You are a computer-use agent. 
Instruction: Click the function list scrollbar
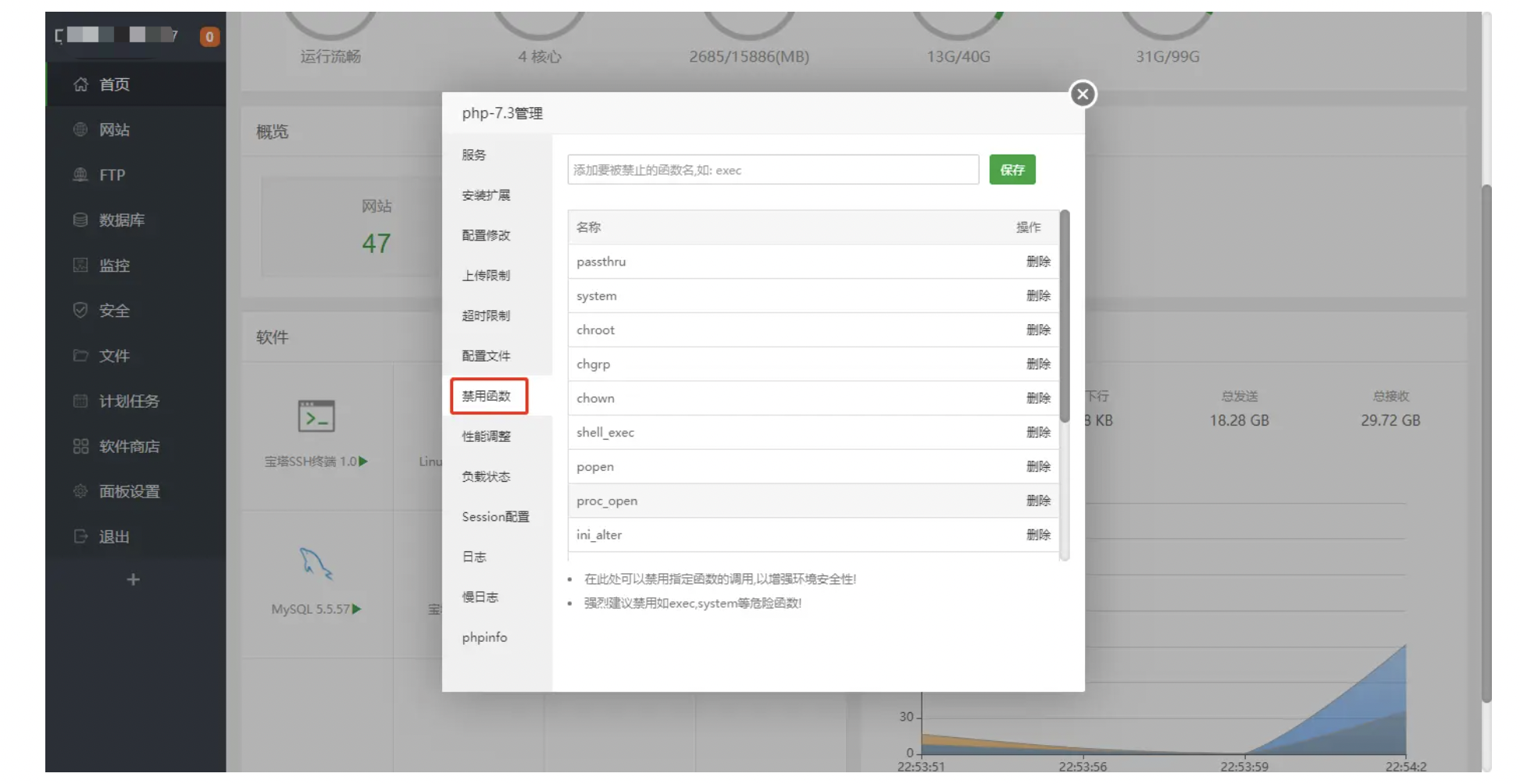pos(1065,315)
